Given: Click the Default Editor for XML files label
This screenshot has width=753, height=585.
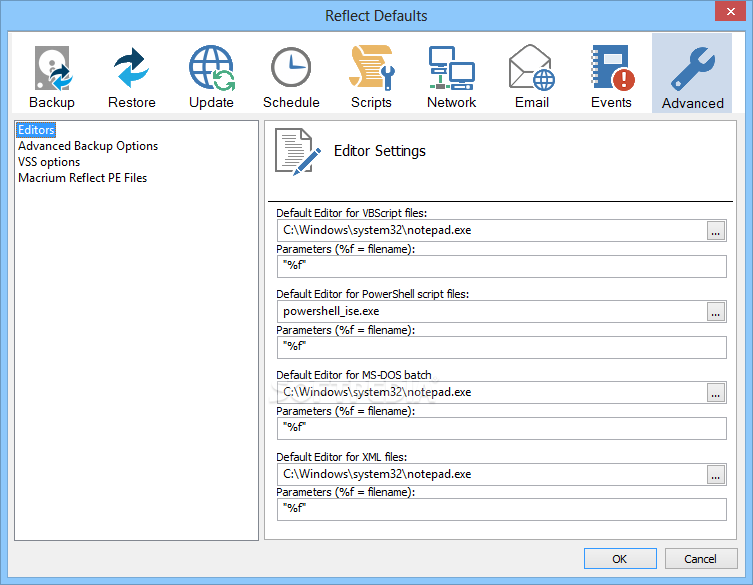Looking at the screenshot, I should pos(341,457).
